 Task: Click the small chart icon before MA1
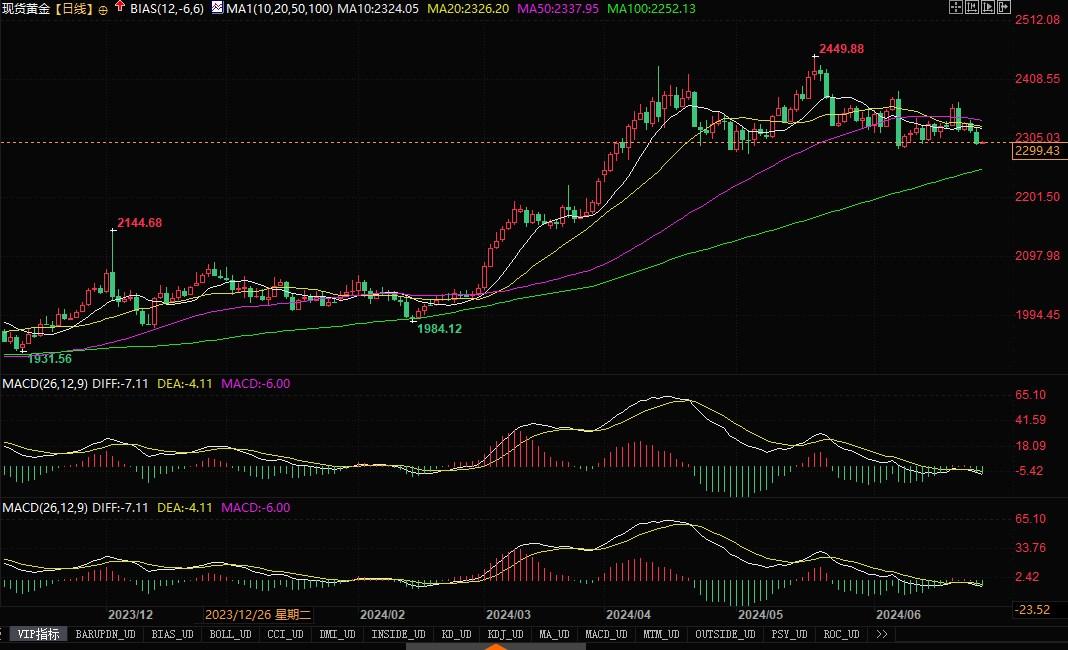(x=217, y=8)
